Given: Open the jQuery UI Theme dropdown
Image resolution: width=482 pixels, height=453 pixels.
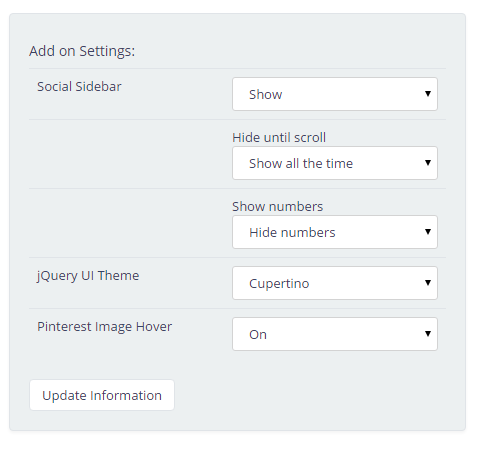Looking at the screenshot, I should (335, 283).
